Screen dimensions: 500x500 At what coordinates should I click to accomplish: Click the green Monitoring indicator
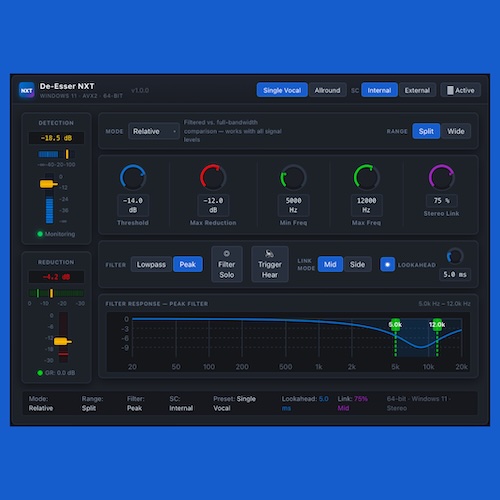[40, 234]
